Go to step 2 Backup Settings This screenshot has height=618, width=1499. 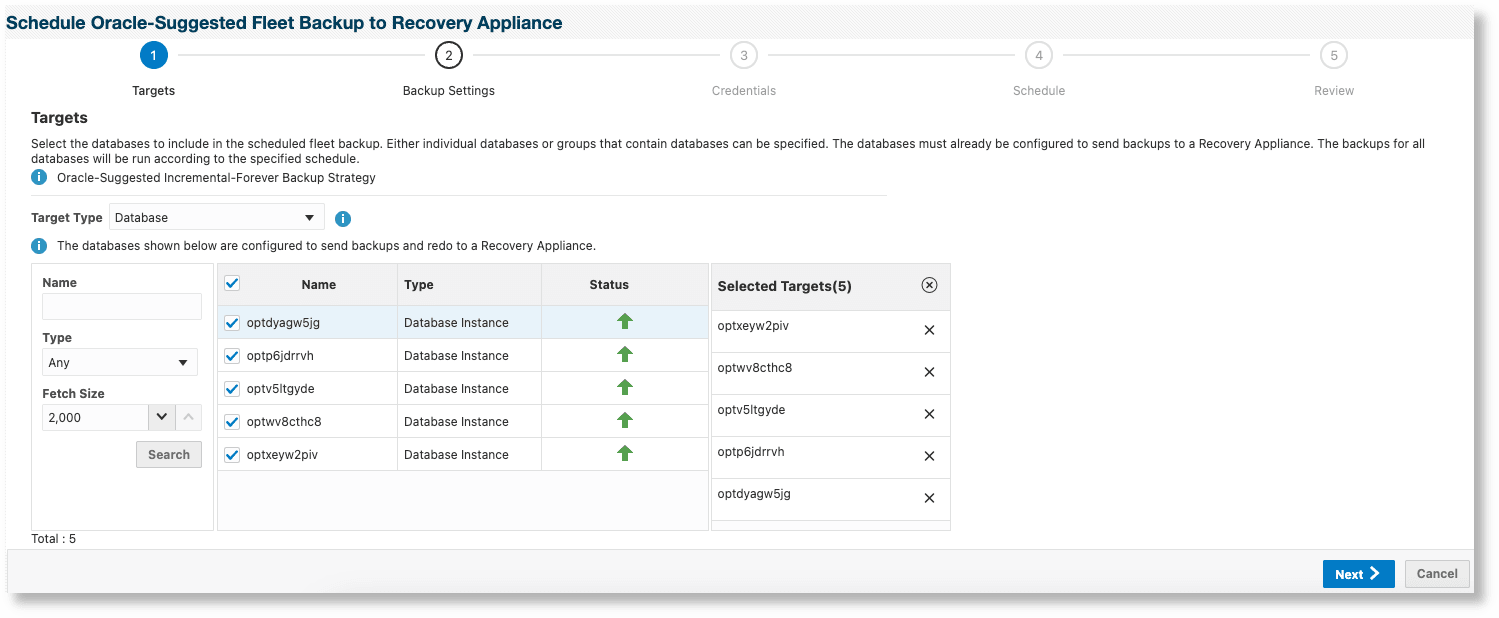point(448,56)
